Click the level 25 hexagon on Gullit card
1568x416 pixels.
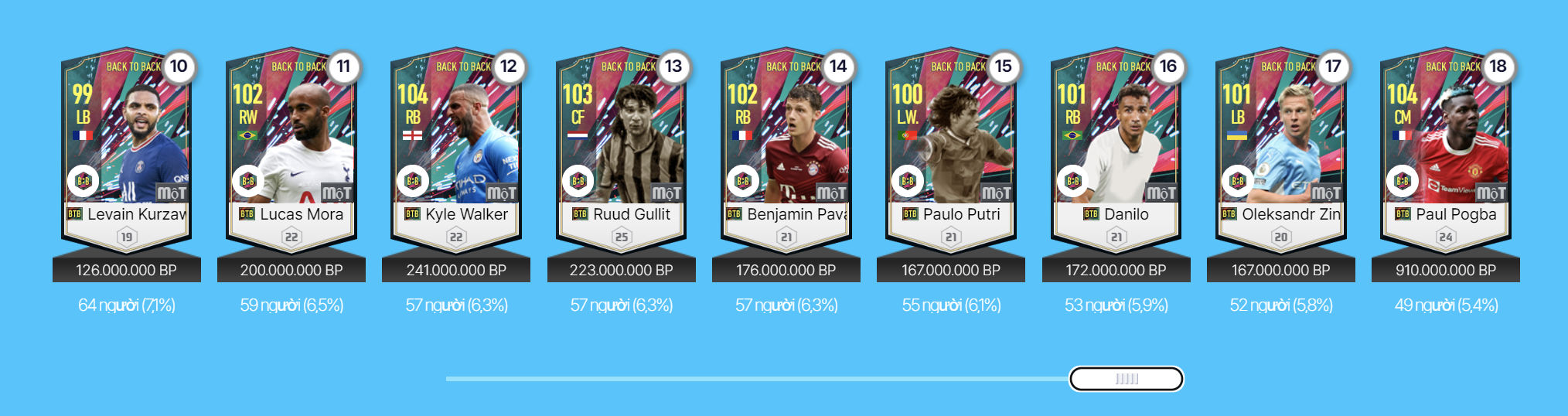tap(621, 237)
